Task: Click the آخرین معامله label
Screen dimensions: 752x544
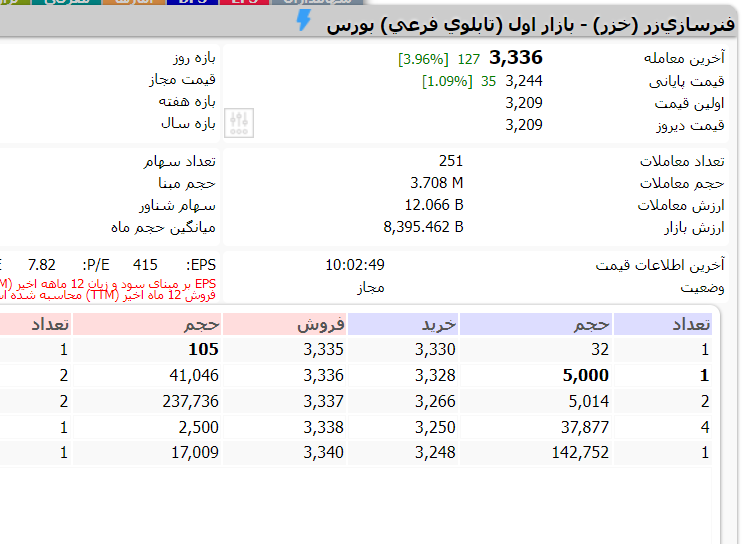Action: 684,58
